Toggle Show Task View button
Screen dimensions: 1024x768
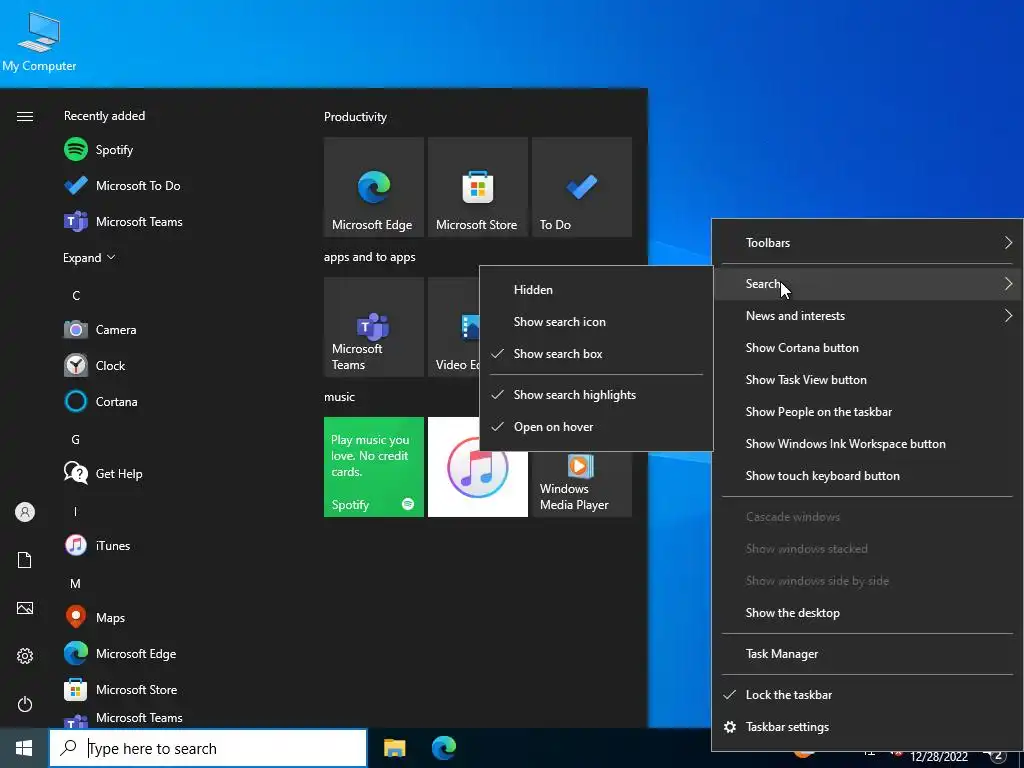click(x=868, y=379)
